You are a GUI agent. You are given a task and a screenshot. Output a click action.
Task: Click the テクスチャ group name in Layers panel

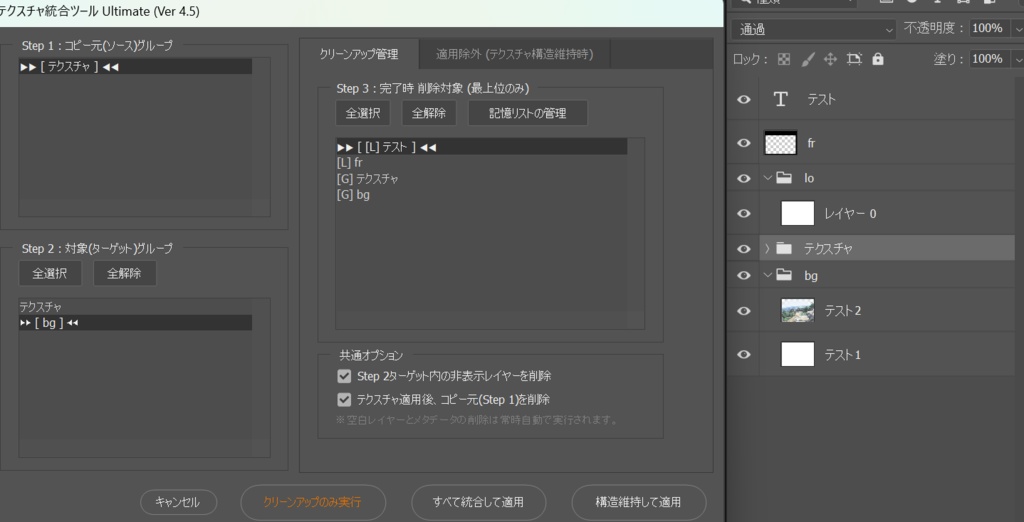pyautogui.click(x=828, y=249)
